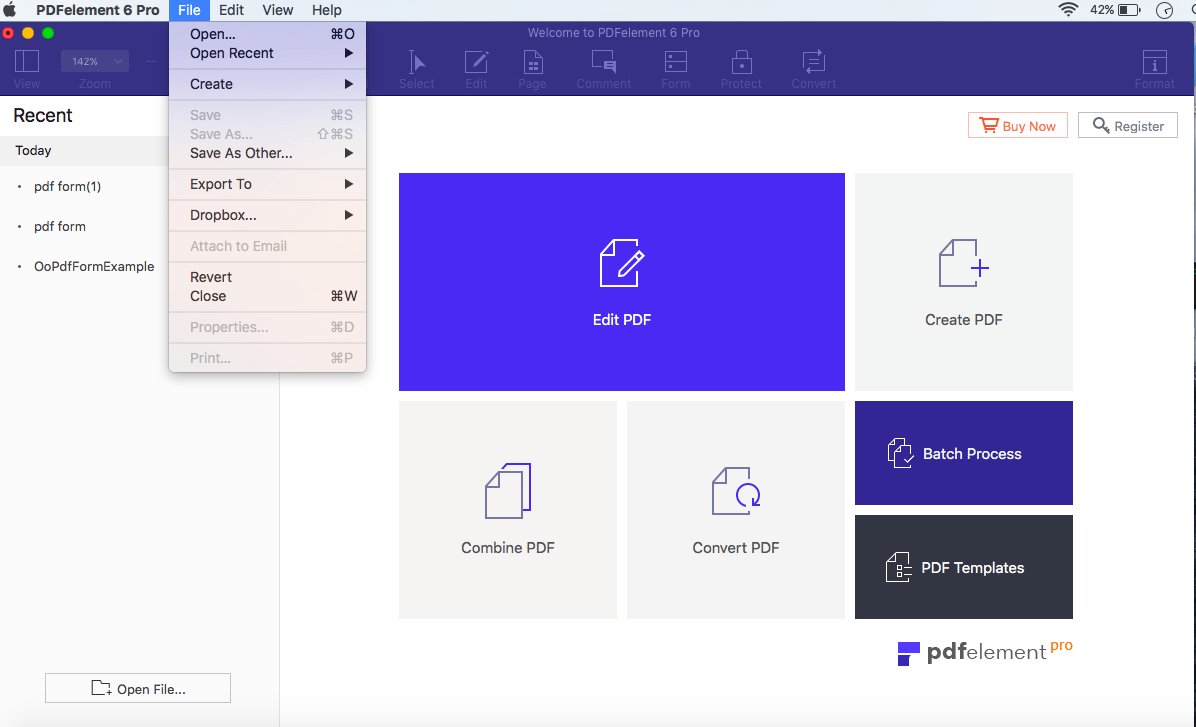Click the Edit PDF tile

[621, 281]
